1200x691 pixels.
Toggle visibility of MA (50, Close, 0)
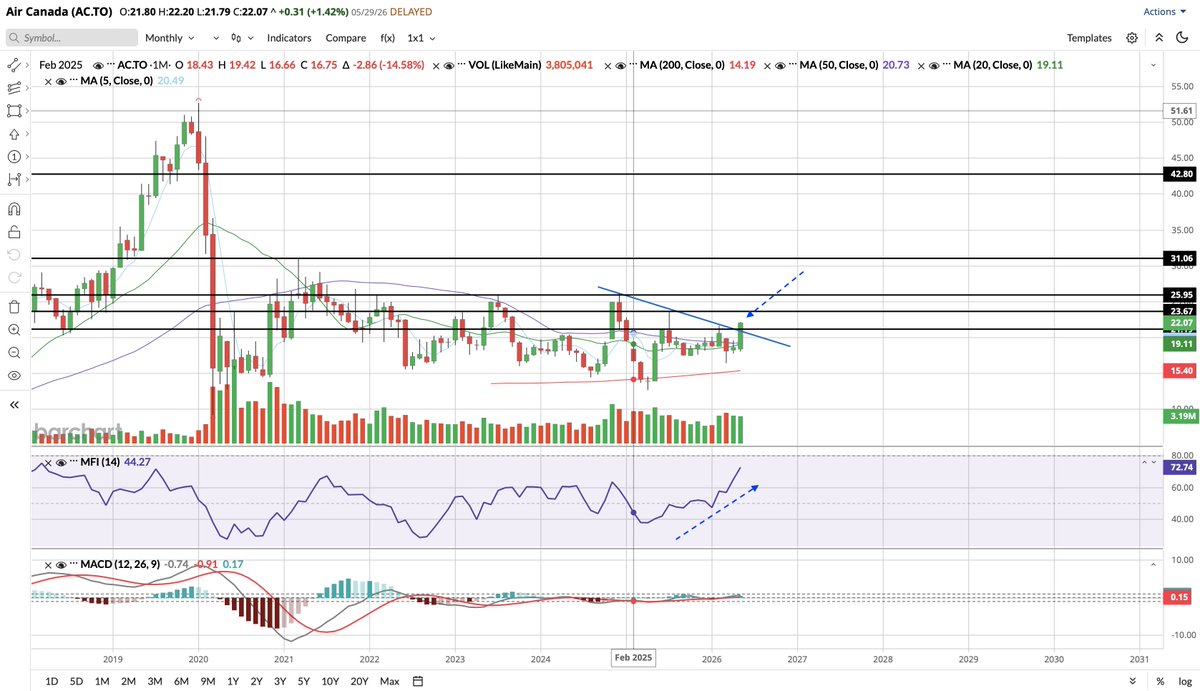780,65
